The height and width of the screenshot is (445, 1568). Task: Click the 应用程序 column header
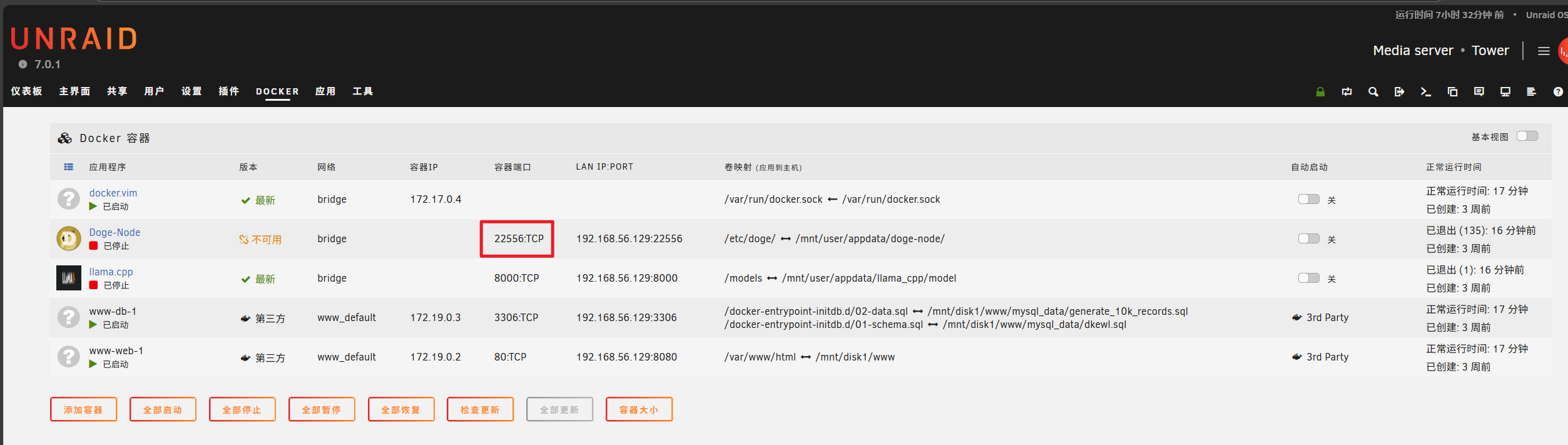107,167
